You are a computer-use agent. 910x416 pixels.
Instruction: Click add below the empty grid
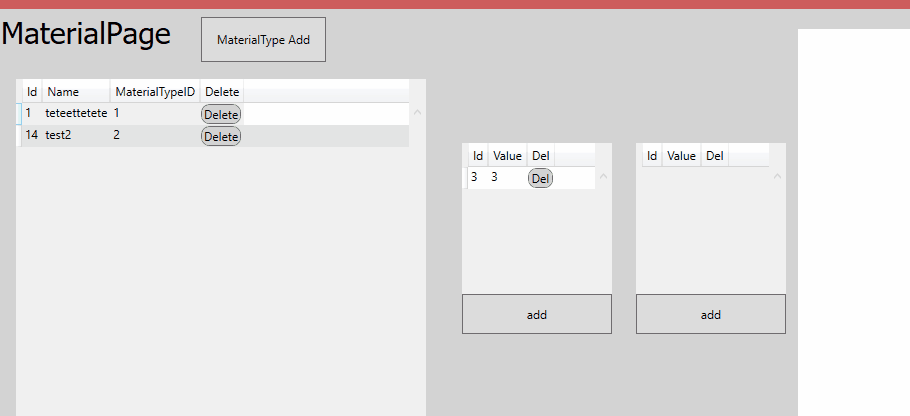(x=710, y=314)
